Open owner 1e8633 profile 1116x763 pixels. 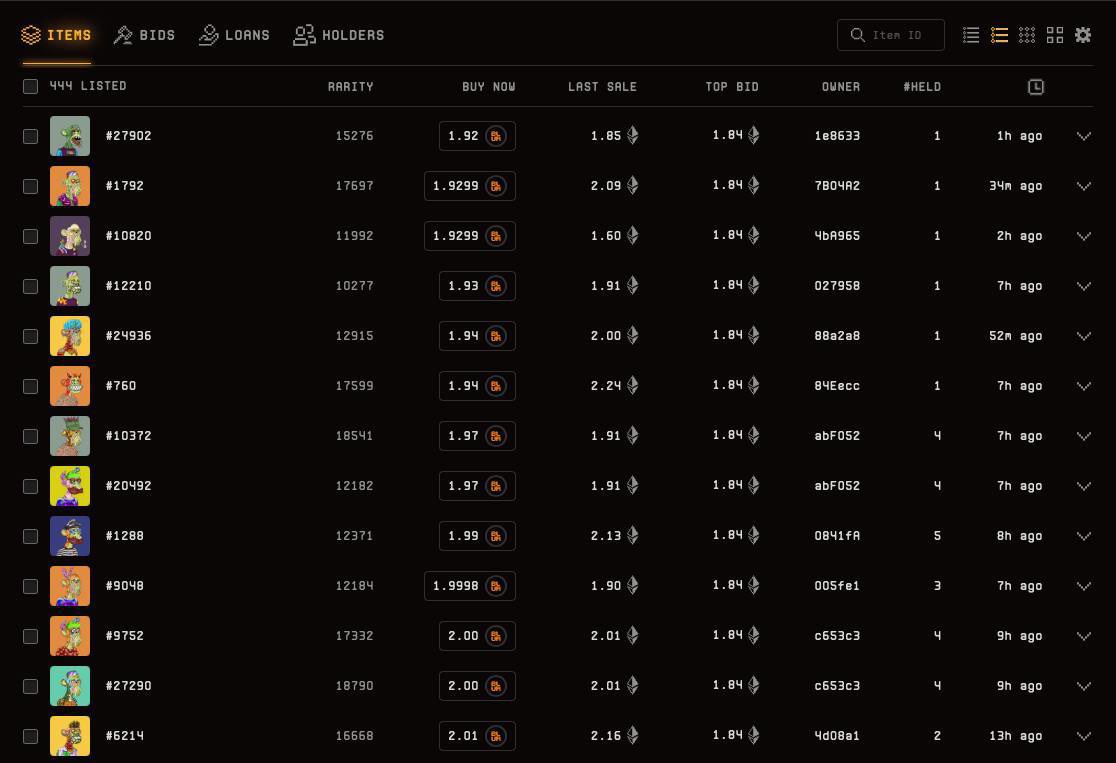(x=837, y=136)
